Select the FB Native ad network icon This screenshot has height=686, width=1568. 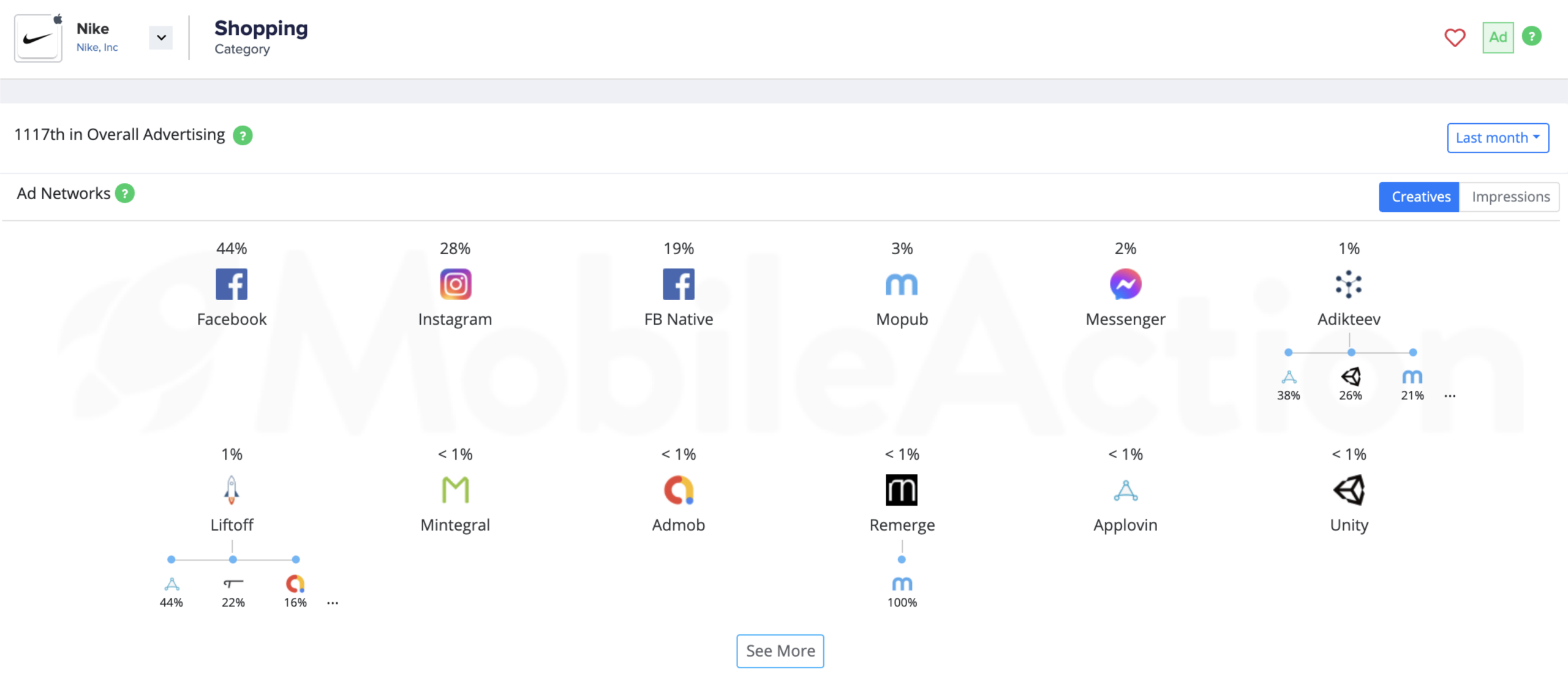(x=679, y=284)
